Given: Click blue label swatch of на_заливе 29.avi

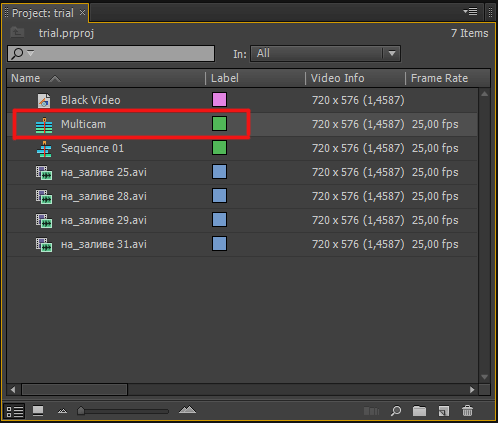Looking at the screenshot, I should (x=219, y=220).
